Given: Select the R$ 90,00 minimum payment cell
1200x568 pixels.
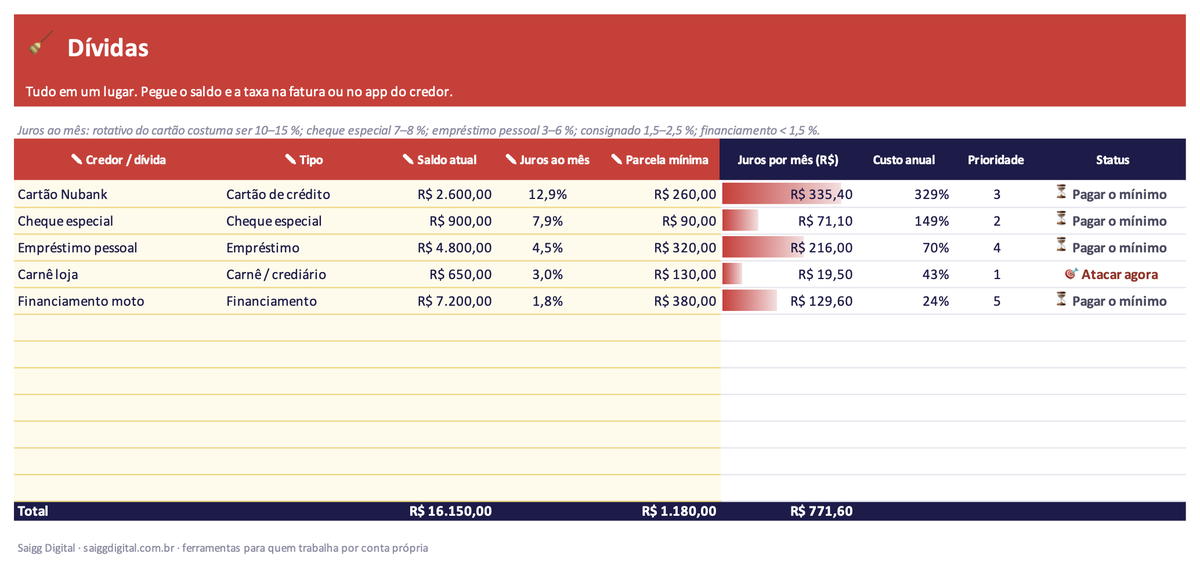Looking at the screenshot, I should coord(660,221).
